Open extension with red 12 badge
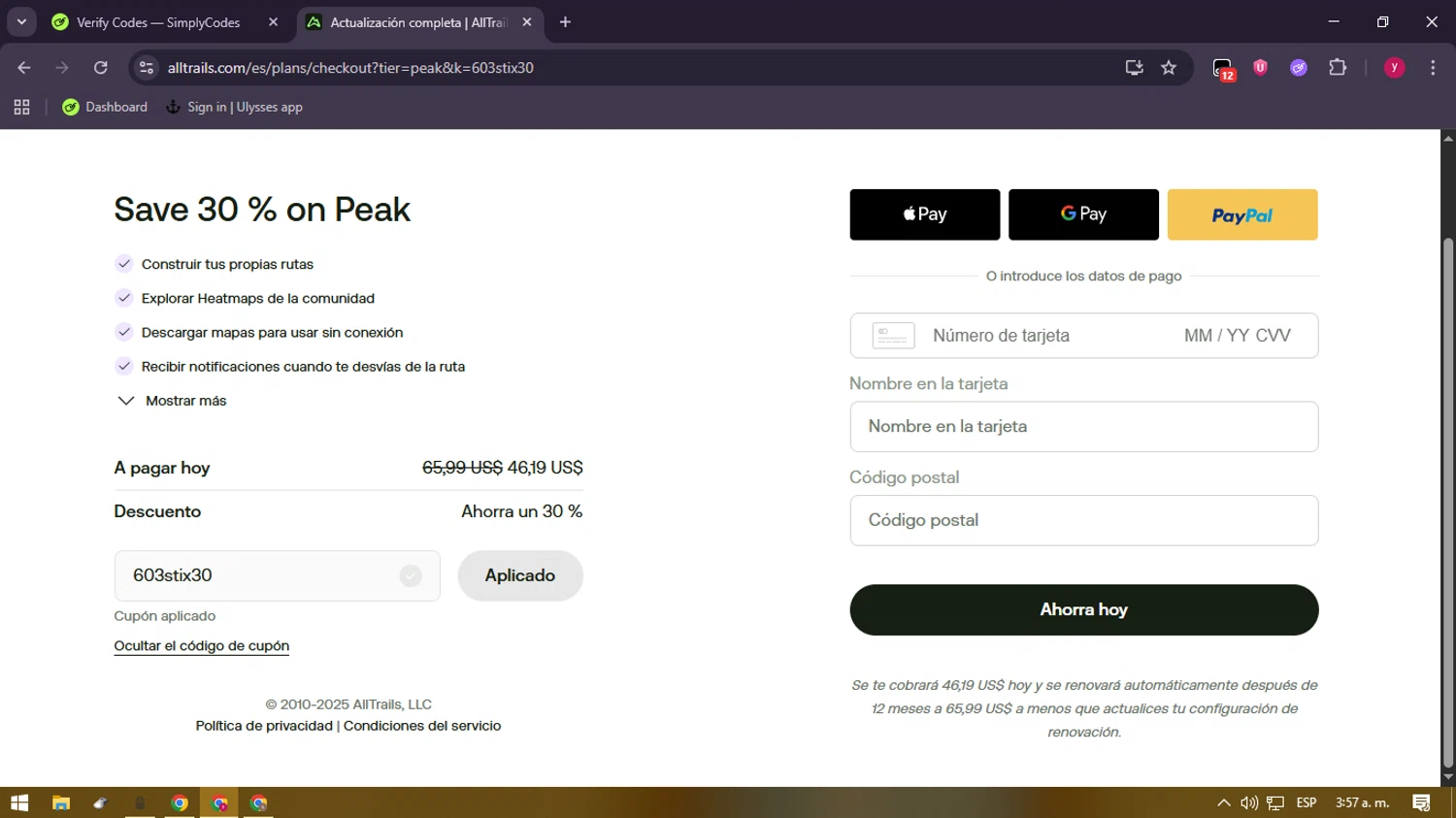1456x818 pixels. pyautogui.click(x=1223, y=69)
